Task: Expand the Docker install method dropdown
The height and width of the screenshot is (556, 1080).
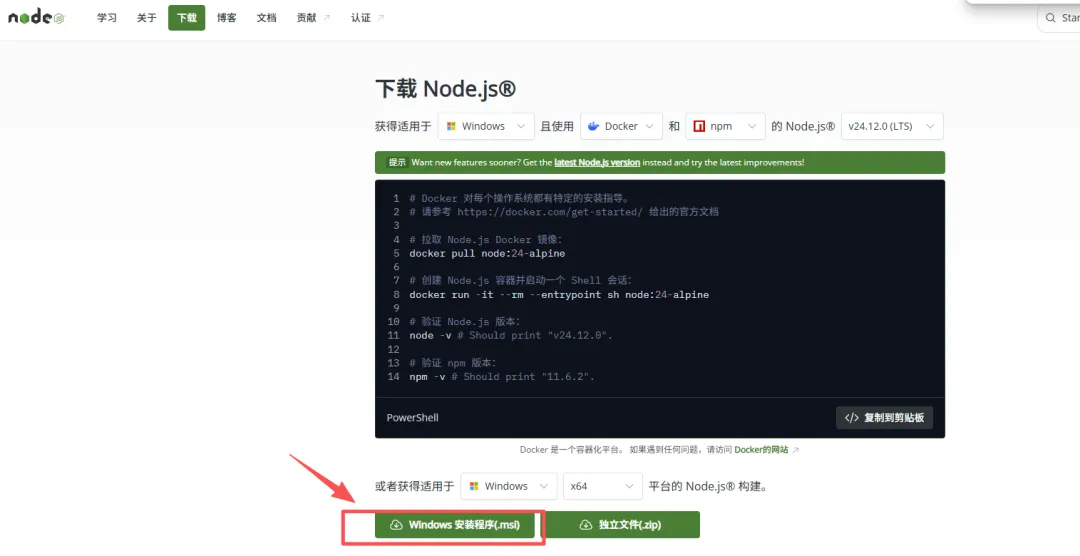Action: [621, 126]
